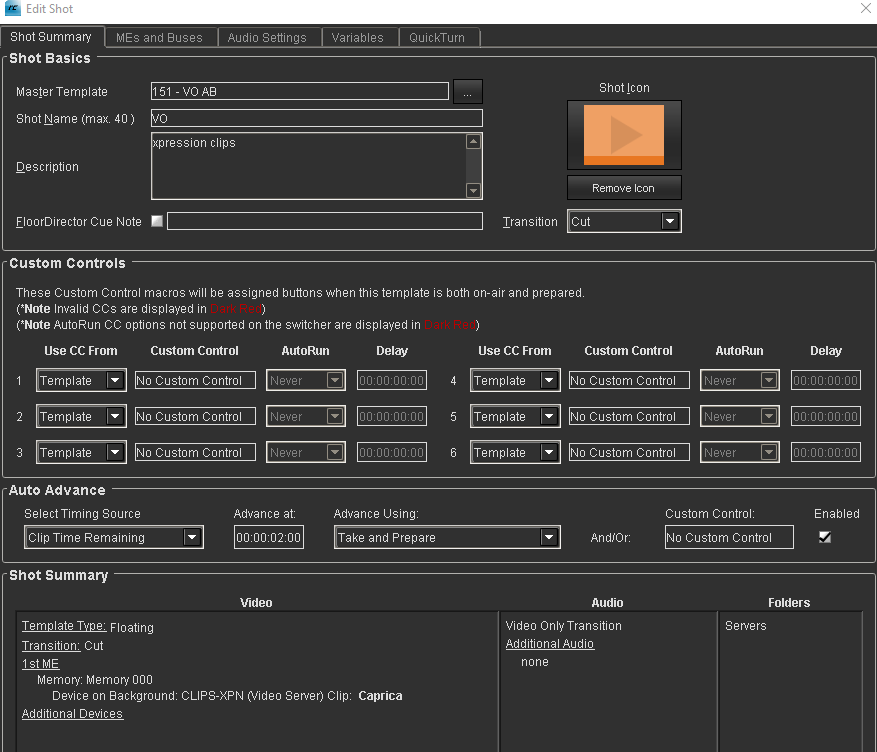Click the Shot Name input field
The image size is (877, 752).
[316, 118]
